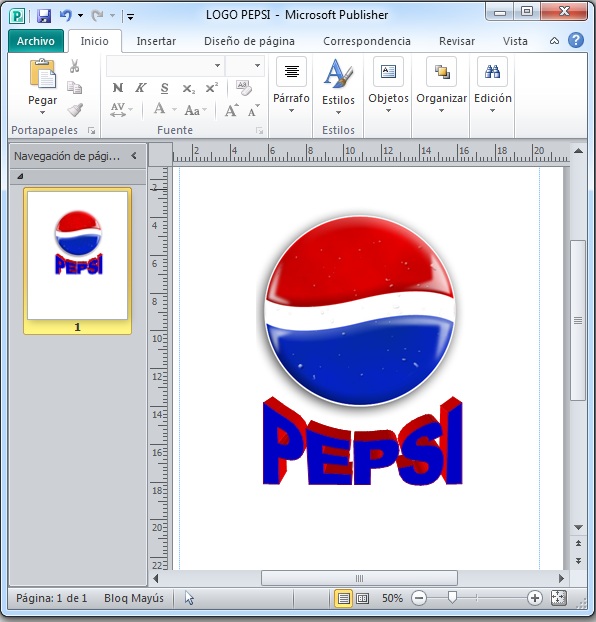
Task: Open the Párrafo menu button
Action: pos(291,86)
